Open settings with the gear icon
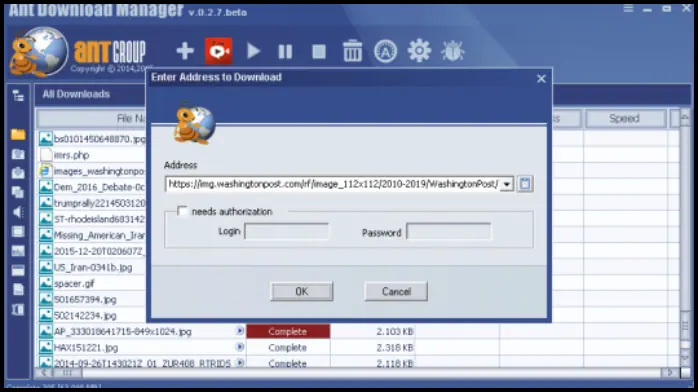Image resolution: width=698 pixels, height=392 pixels. [x=419, y=51]
